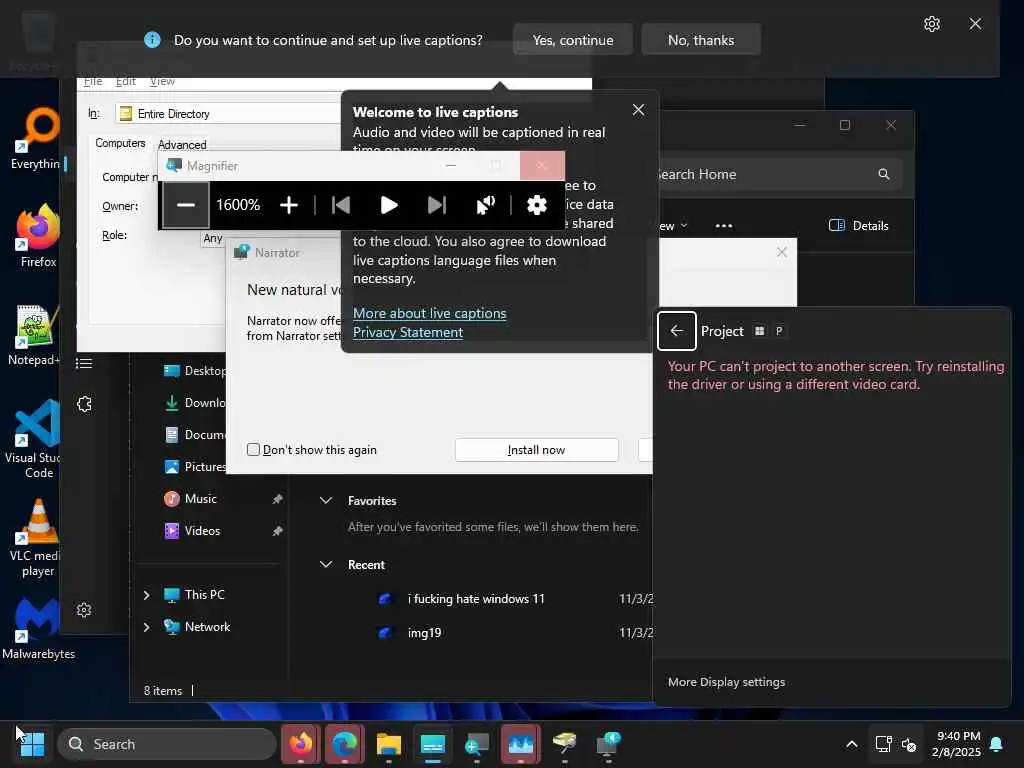Open Microsoft Edge from the taskbar
This screenshot has height=768, width=1024.
[345, 744]
